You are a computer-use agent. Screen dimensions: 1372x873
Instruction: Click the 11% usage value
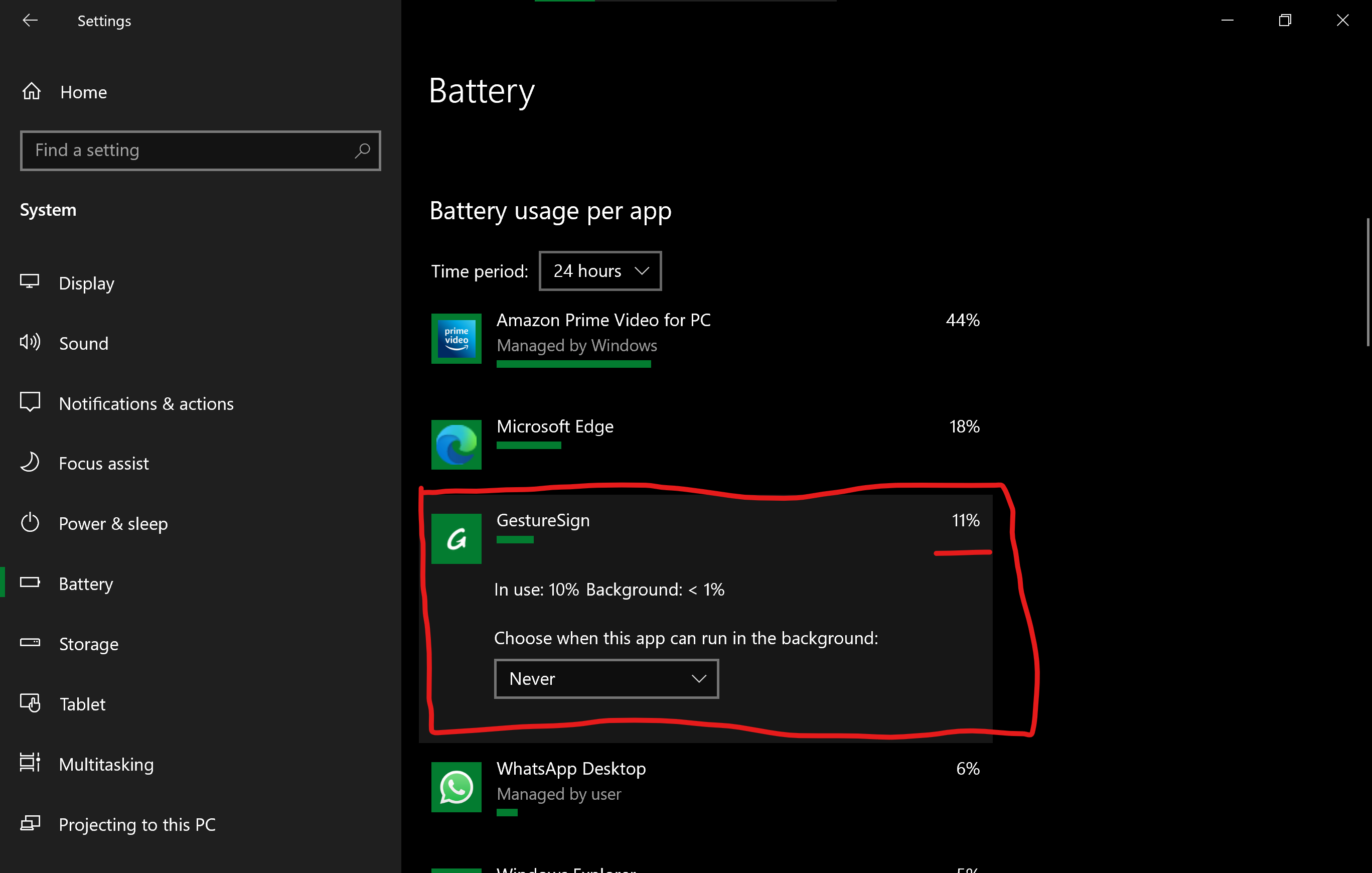[966, 520]
